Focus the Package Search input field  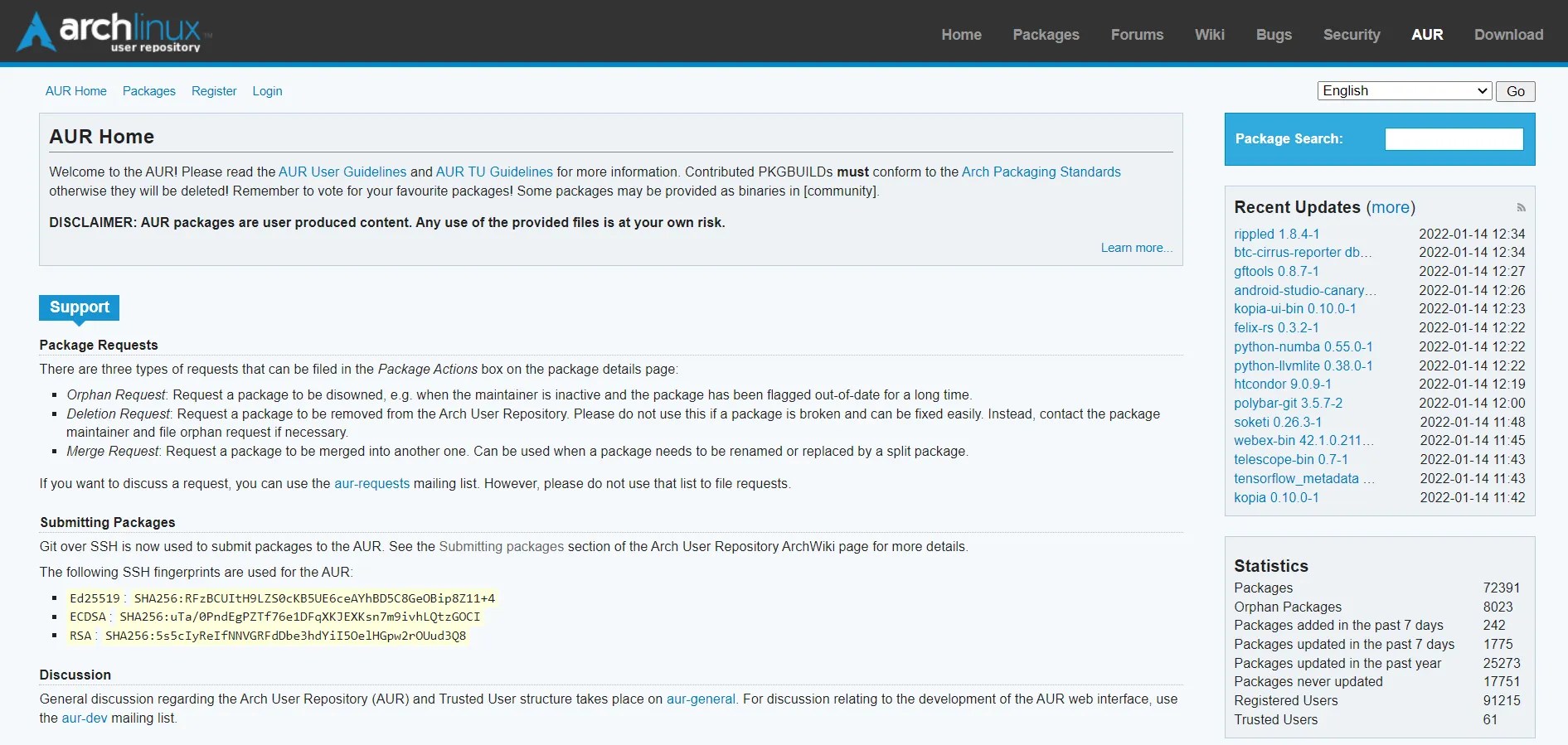(x=1454, y=139)
